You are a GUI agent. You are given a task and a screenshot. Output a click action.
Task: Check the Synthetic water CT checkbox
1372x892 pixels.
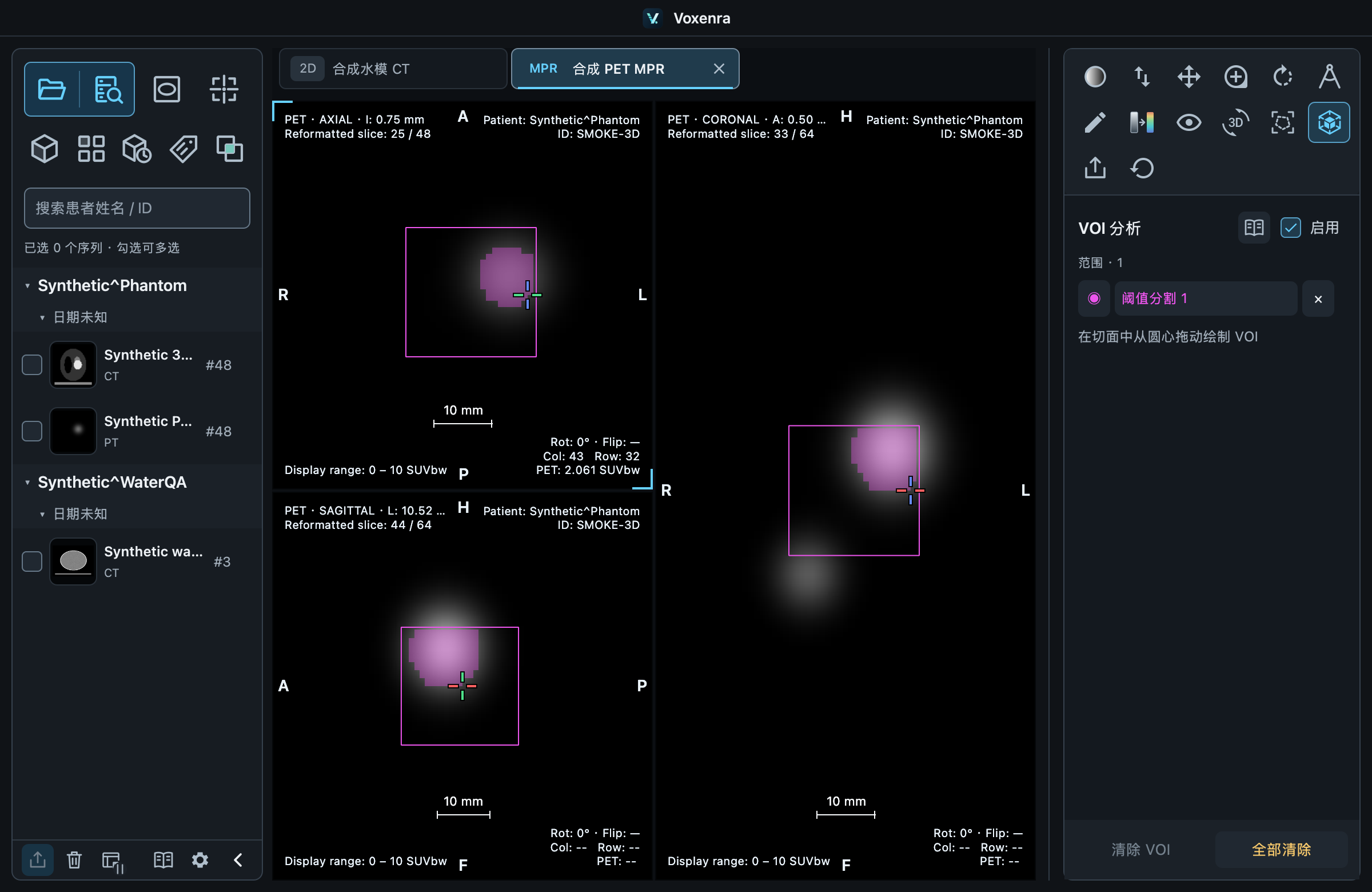31,562
